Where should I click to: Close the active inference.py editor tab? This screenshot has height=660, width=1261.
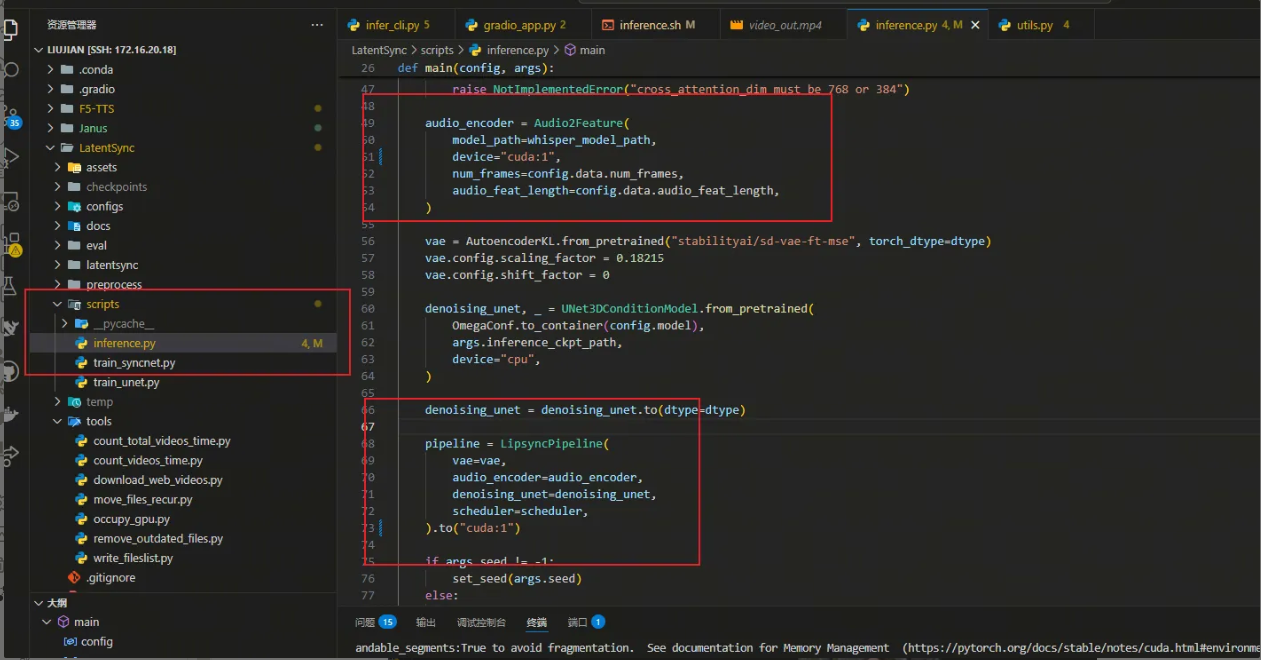[x=975, y=25]
